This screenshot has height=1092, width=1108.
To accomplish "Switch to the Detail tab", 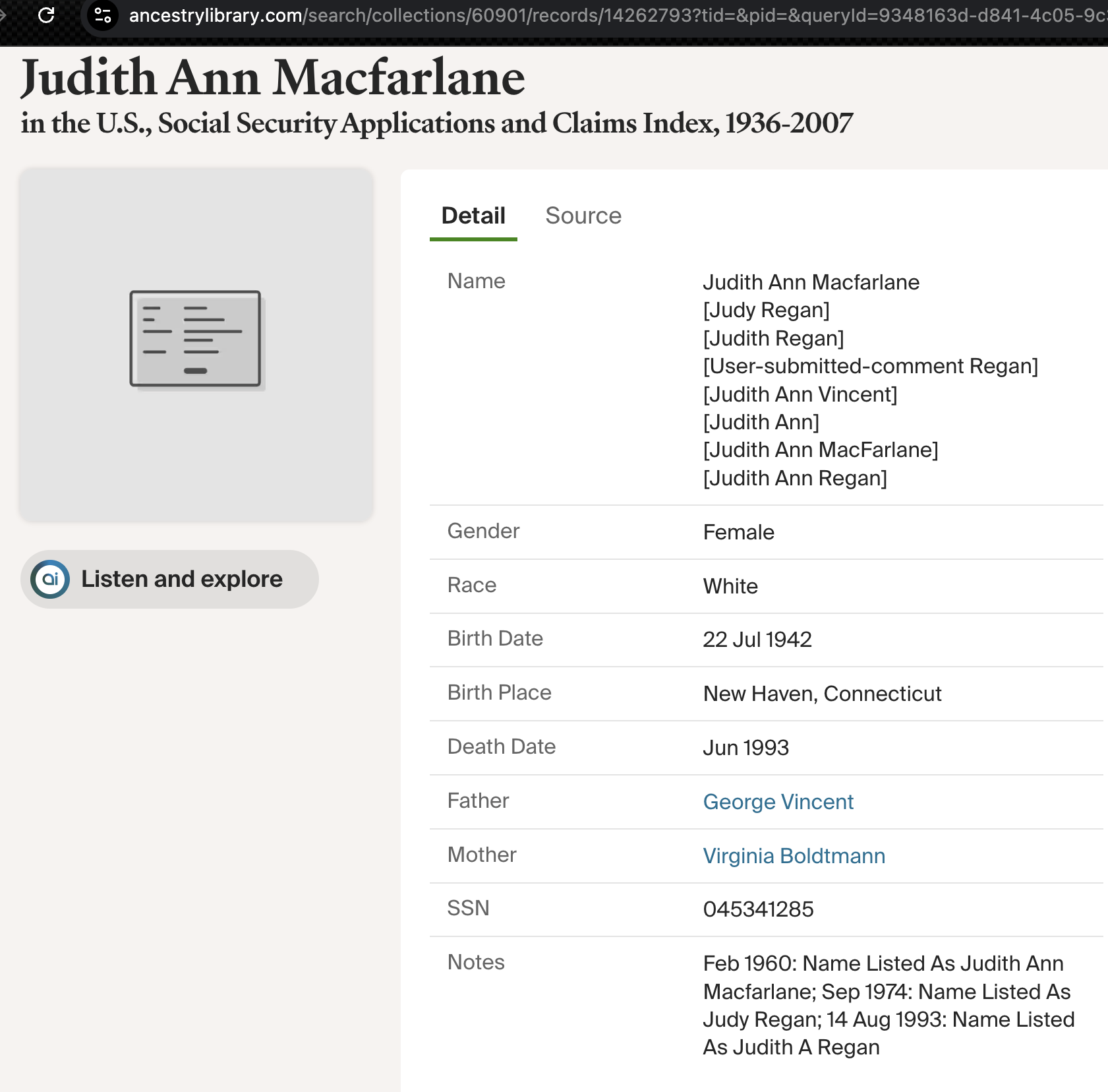I will 473,216.
